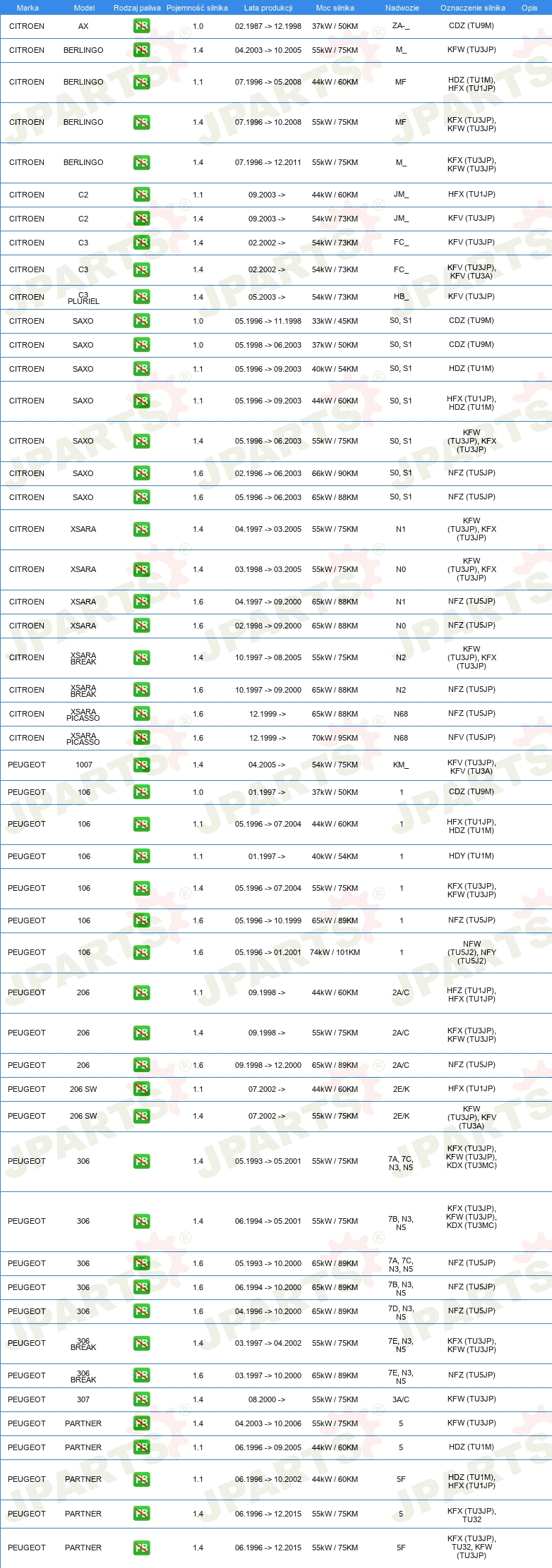Image resolution: width=552 pixels, height=1568 pixels.
Task: Click fuel icon in Peugeot 106 HDY (TU1M) row
Action: tap(141, 856)
